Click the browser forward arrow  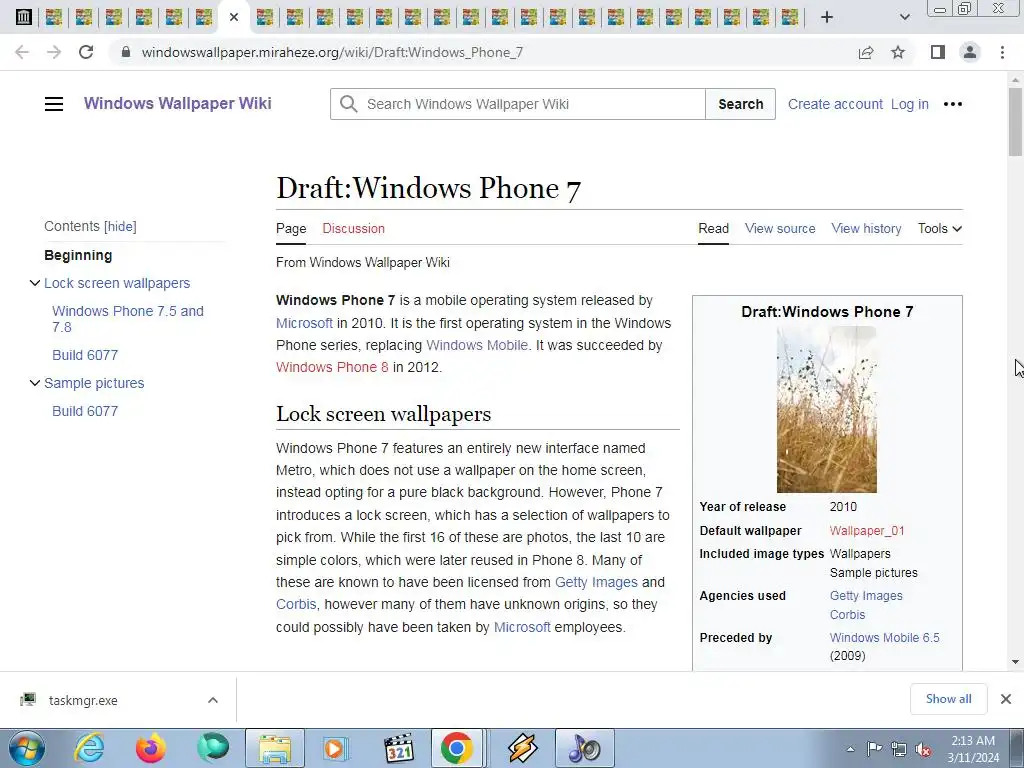click(x=54, y=52)
